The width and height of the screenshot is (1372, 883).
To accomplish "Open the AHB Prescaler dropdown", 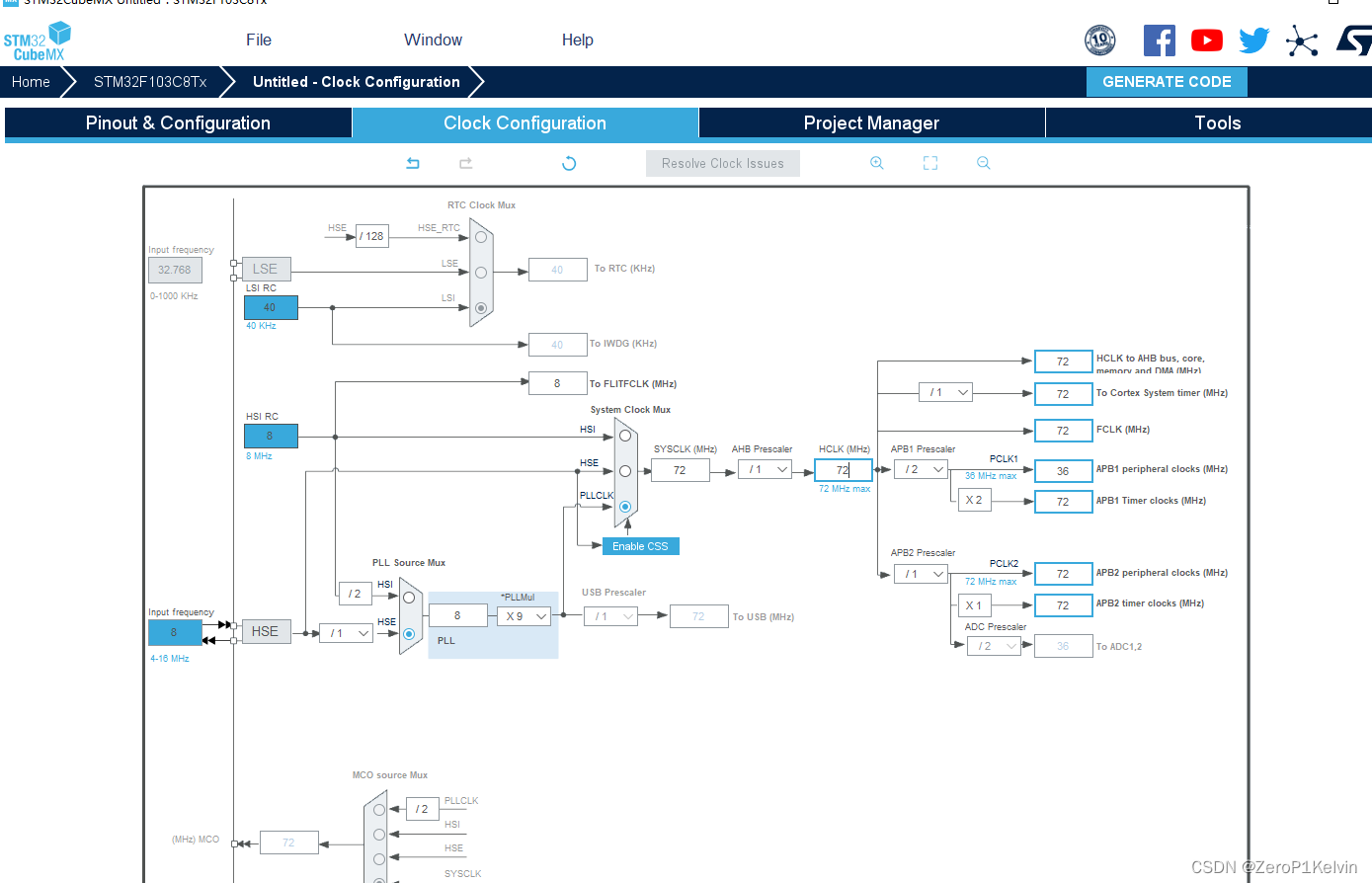I will point(766,470).
